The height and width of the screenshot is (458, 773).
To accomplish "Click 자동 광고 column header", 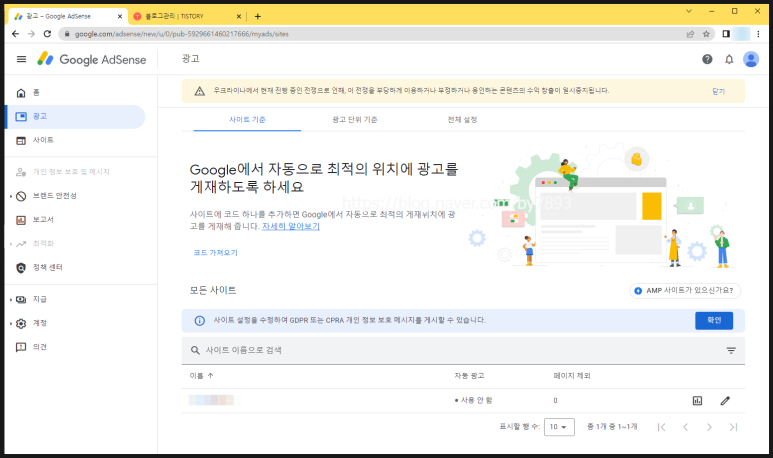I will pos(469,376).
